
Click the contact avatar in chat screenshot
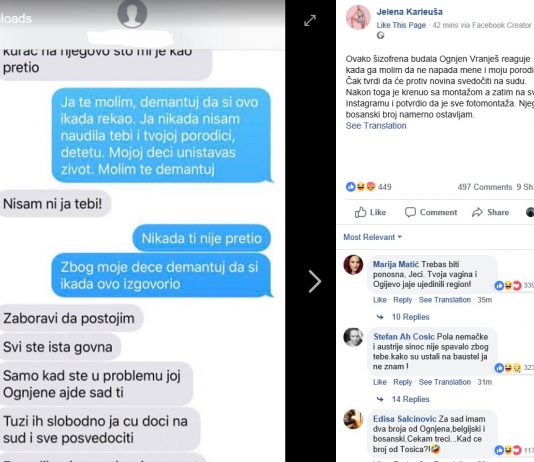click(x=132, y=13)
